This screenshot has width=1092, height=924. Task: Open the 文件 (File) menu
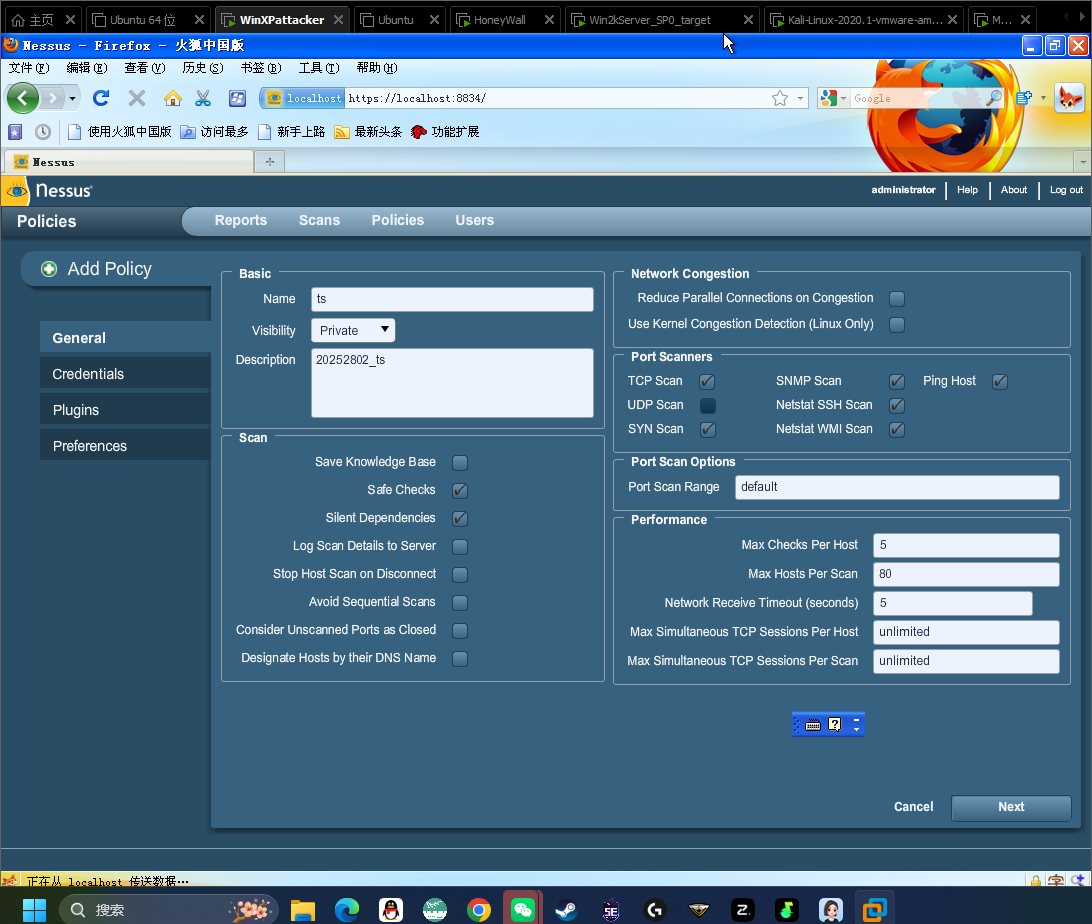coord(29,68)
